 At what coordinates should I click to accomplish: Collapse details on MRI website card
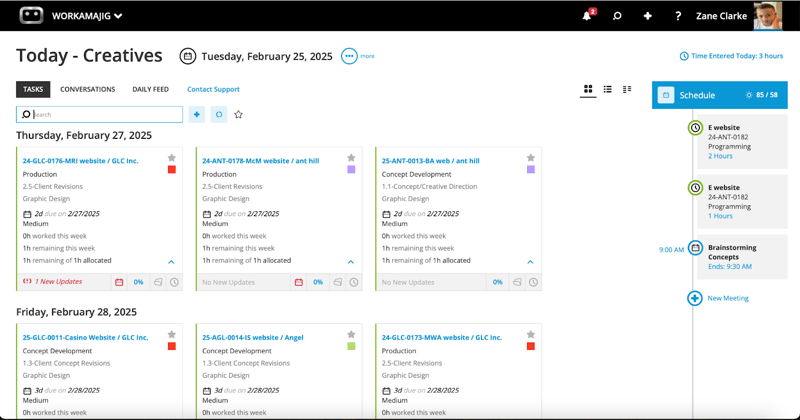point(171,262)
